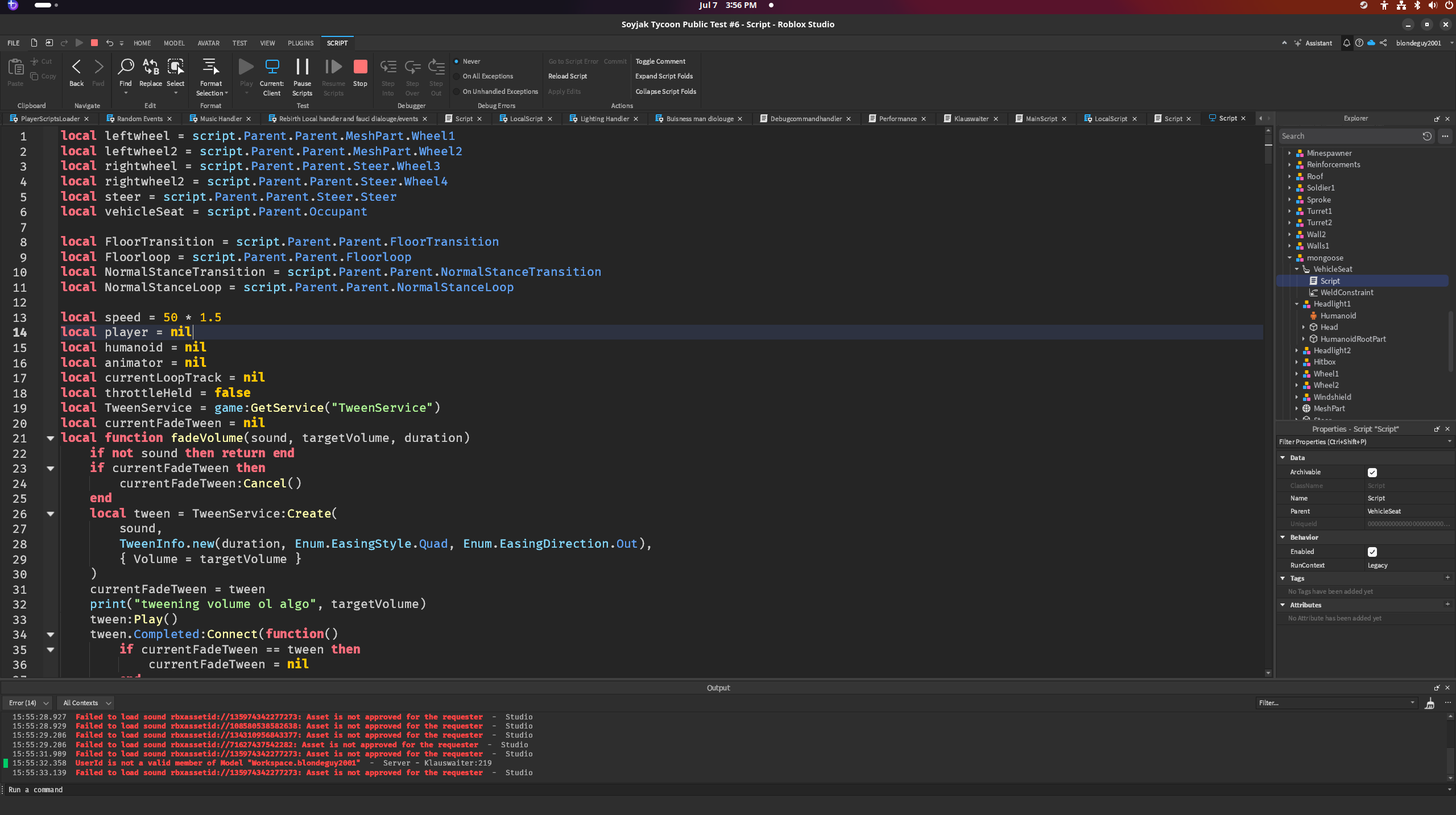Click Expand Script Folds

(x=664, y=76)
